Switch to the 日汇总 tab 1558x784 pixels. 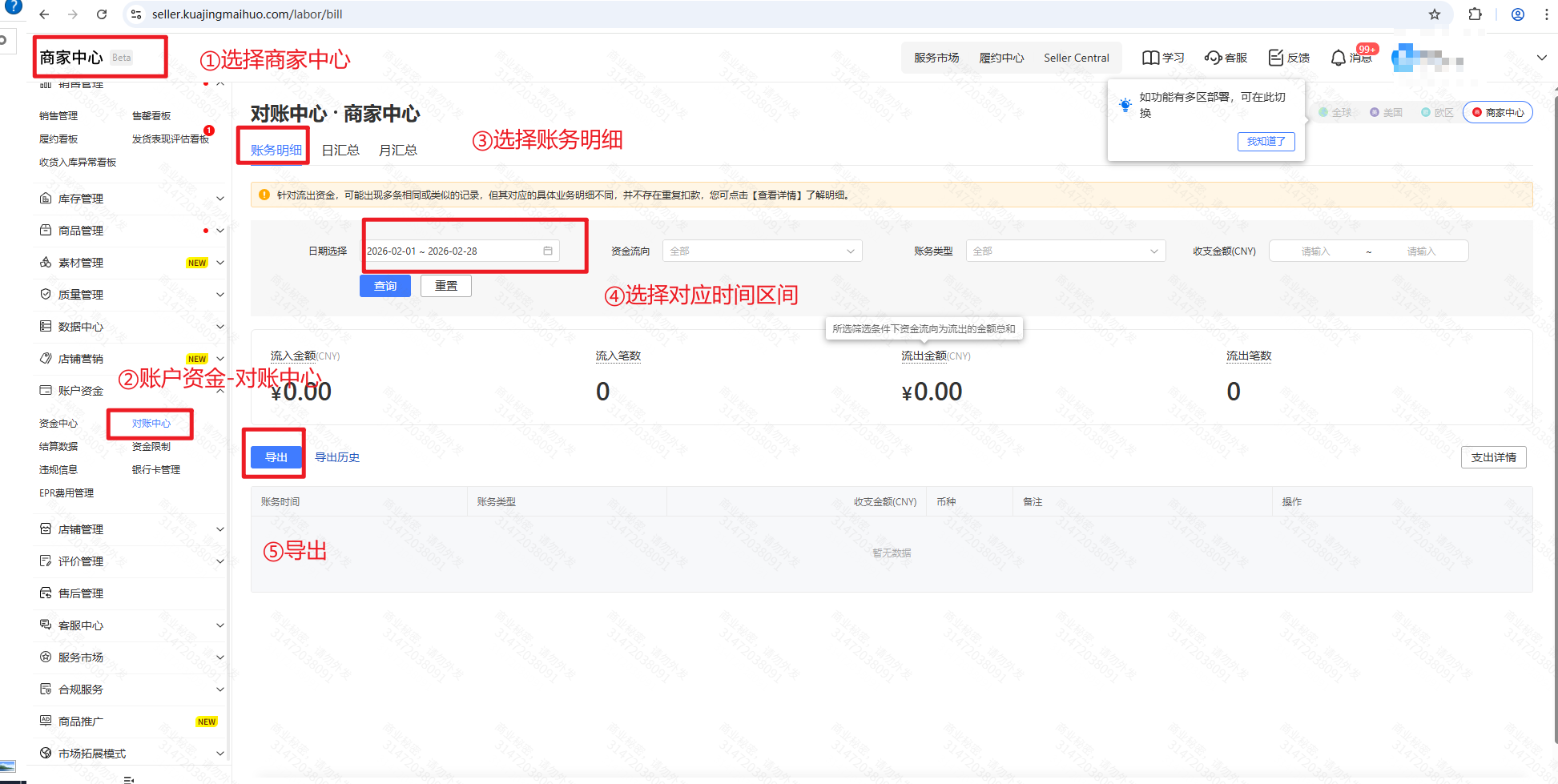[x=340, y=151]
